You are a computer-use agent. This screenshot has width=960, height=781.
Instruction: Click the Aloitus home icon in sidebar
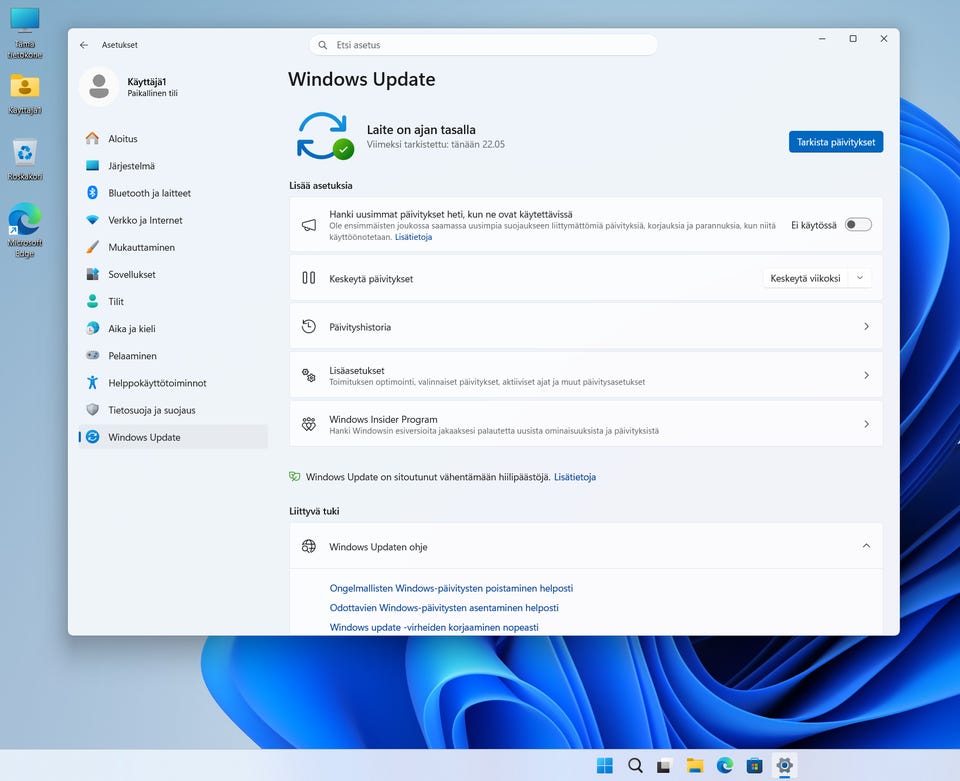(x=92, y=138)
